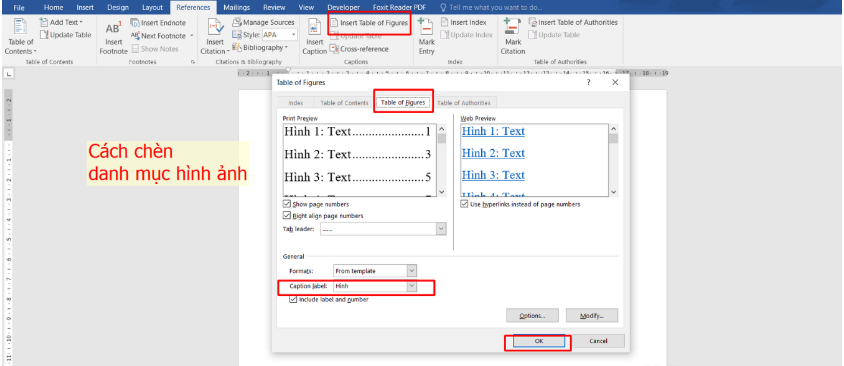Select the Table of Figures dialog tab

pos(403,102)
